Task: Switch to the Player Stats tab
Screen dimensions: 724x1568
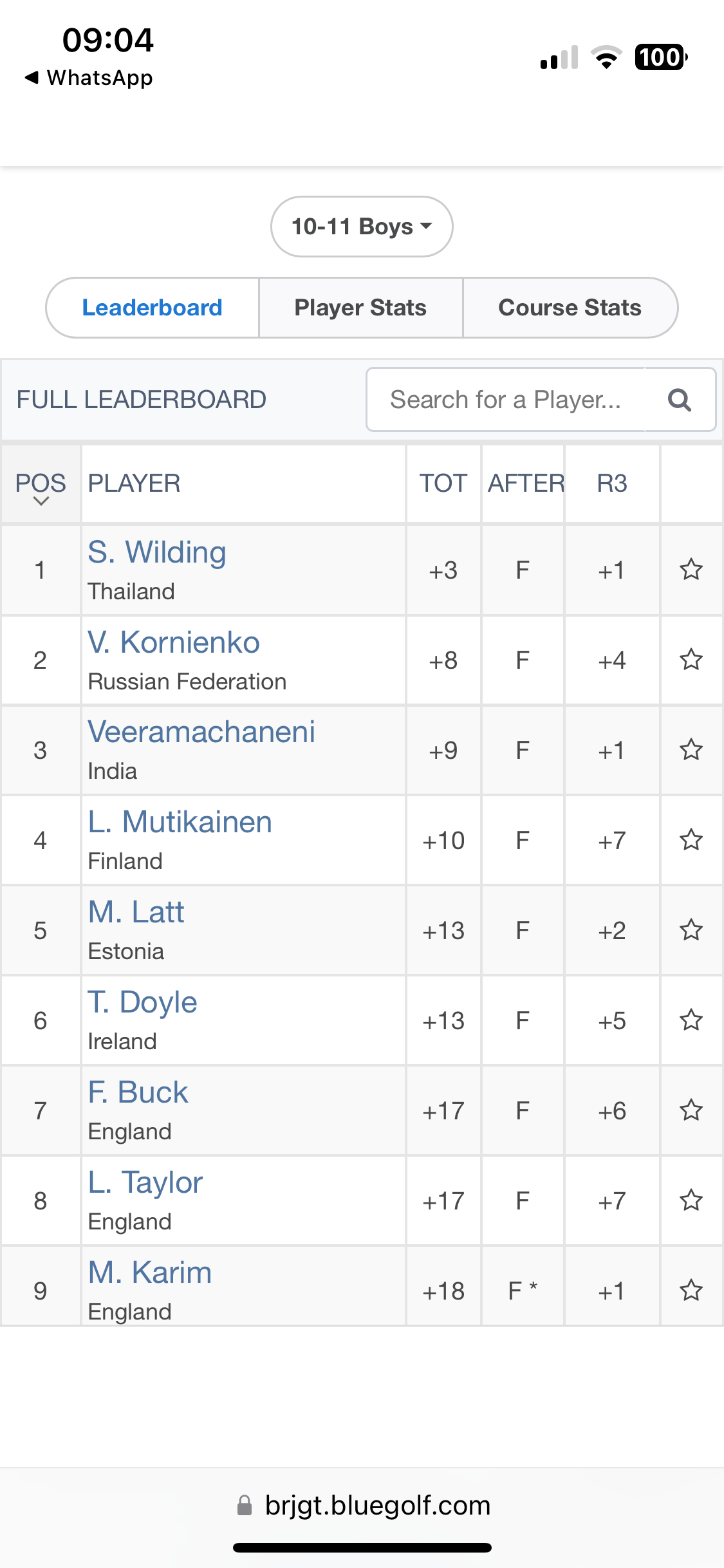Action: [360, 308]
